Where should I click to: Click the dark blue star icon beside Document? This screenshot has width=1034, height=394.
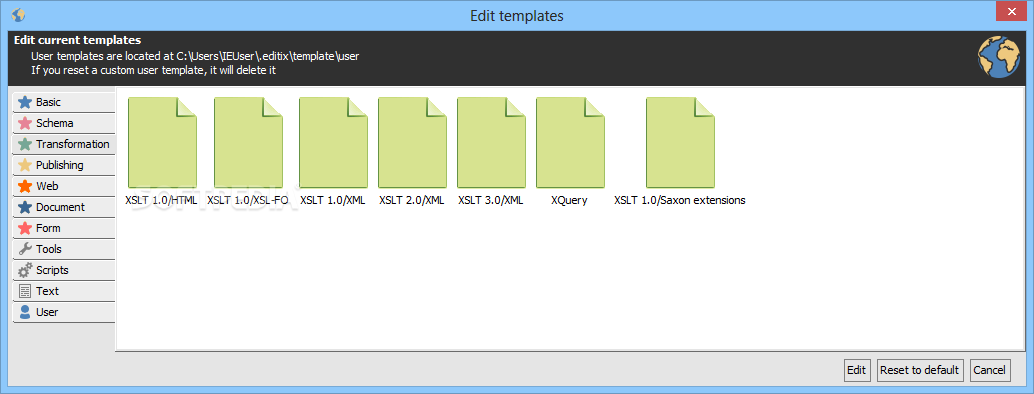25,207
